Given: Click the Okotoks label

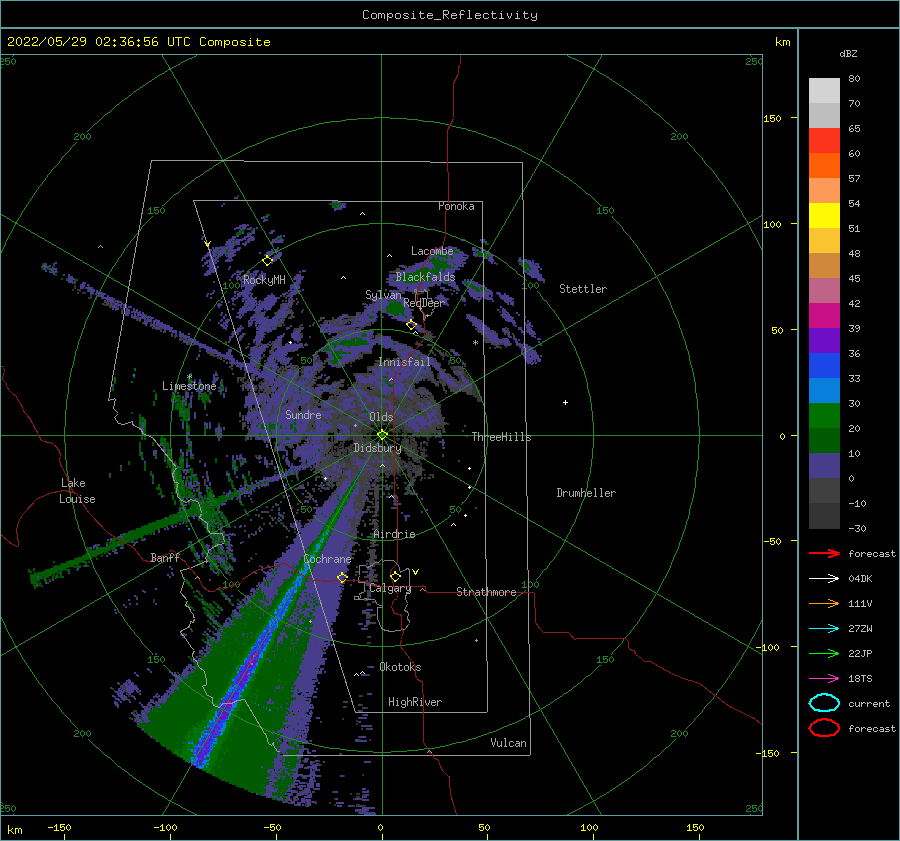Looking at the screenshot, I should click(400, 667).
